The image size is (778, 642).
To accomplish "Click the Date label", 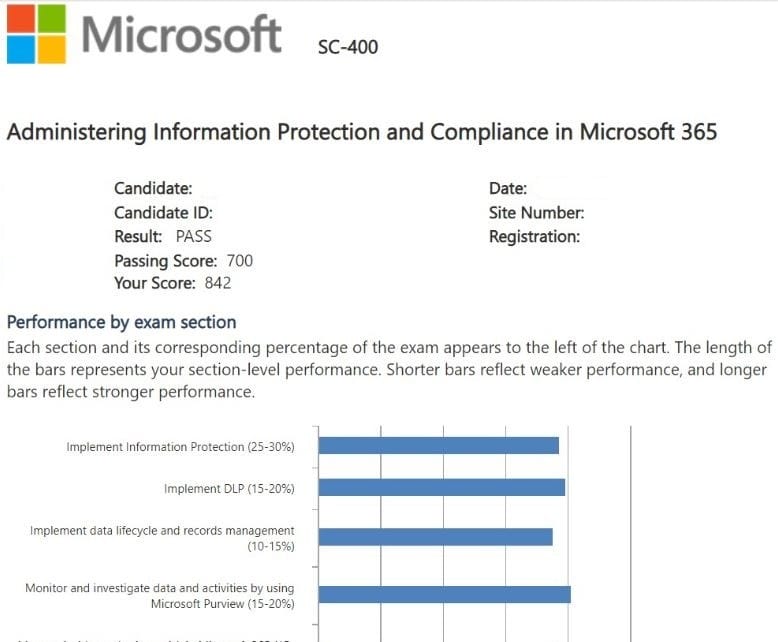I will tap(508, 188).
